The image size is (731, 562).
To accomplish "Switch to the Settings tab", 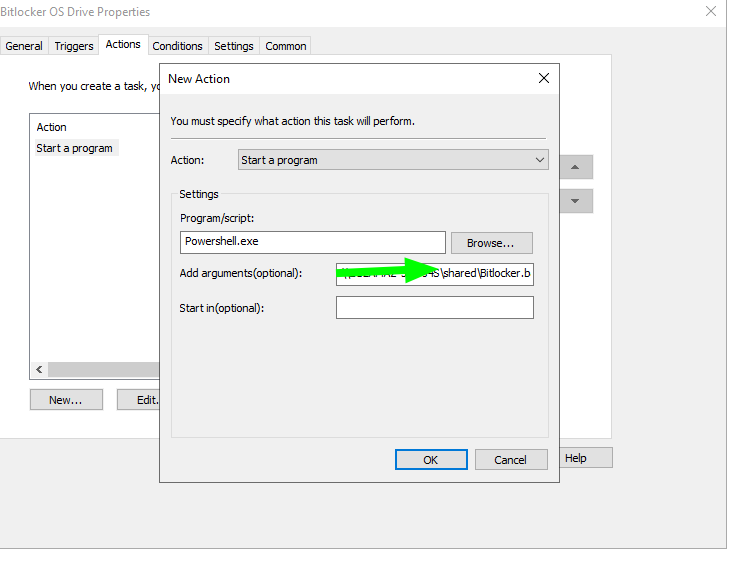I will click(234, 46).
